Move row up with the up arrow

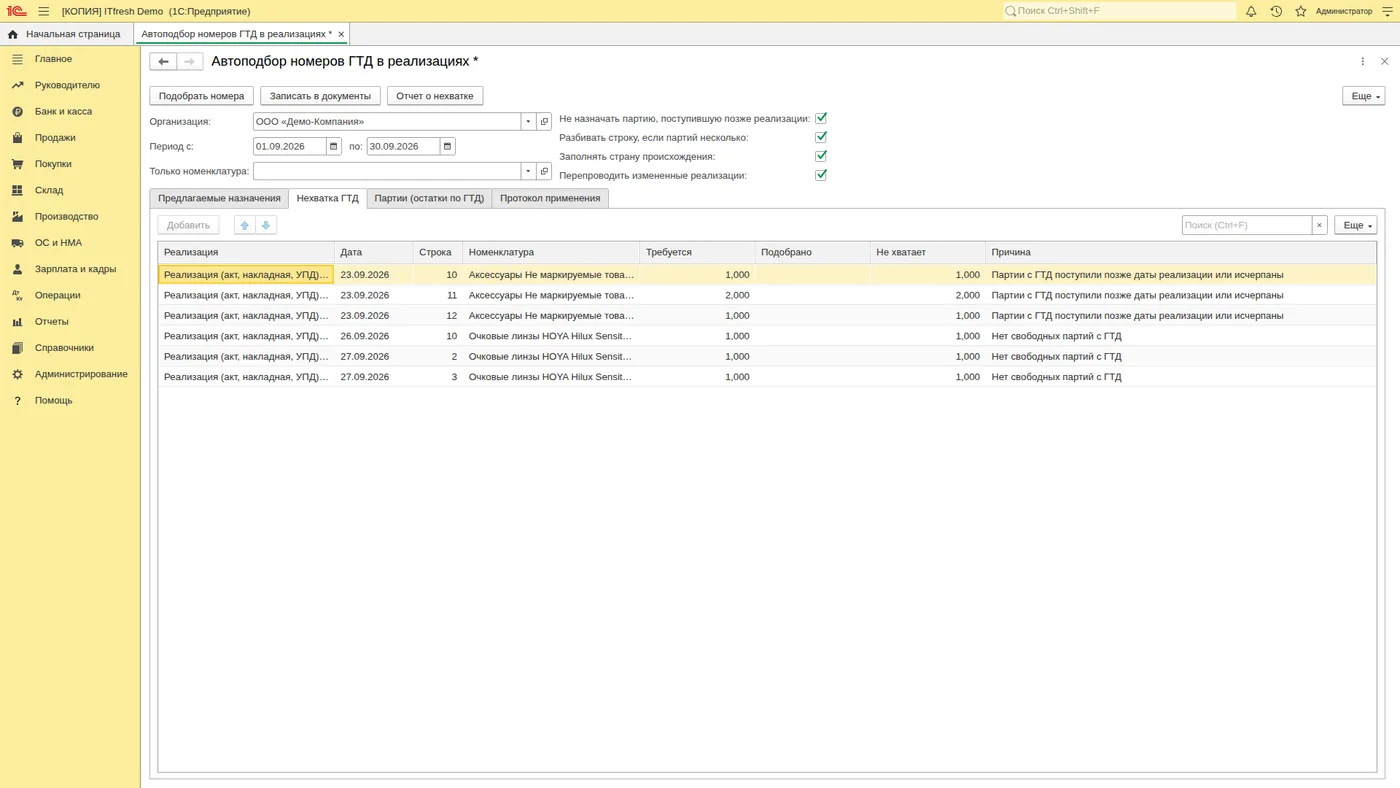pos(244,225)
